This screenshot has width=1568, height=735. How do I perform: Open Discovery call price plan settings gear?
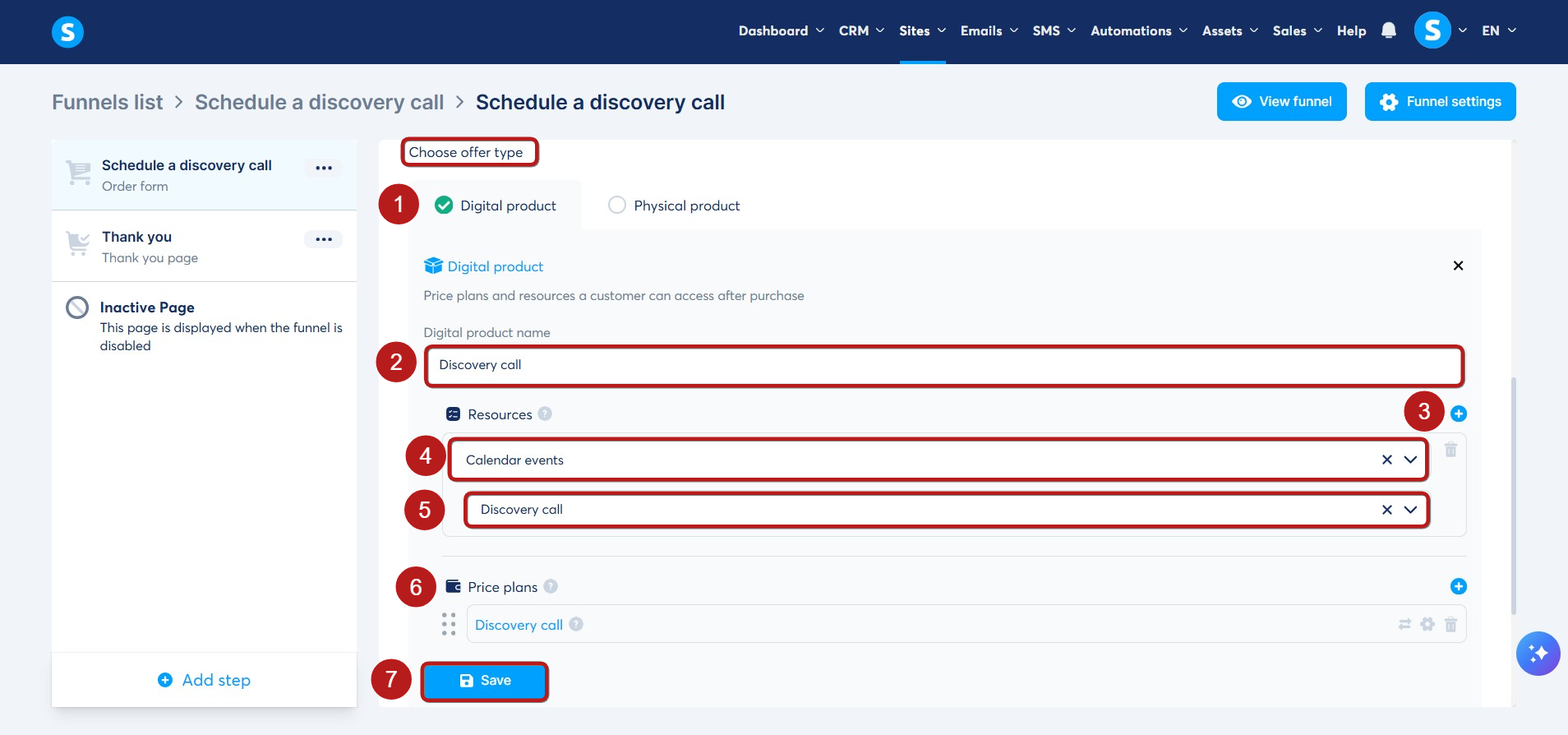click(x=1427, y=624)
